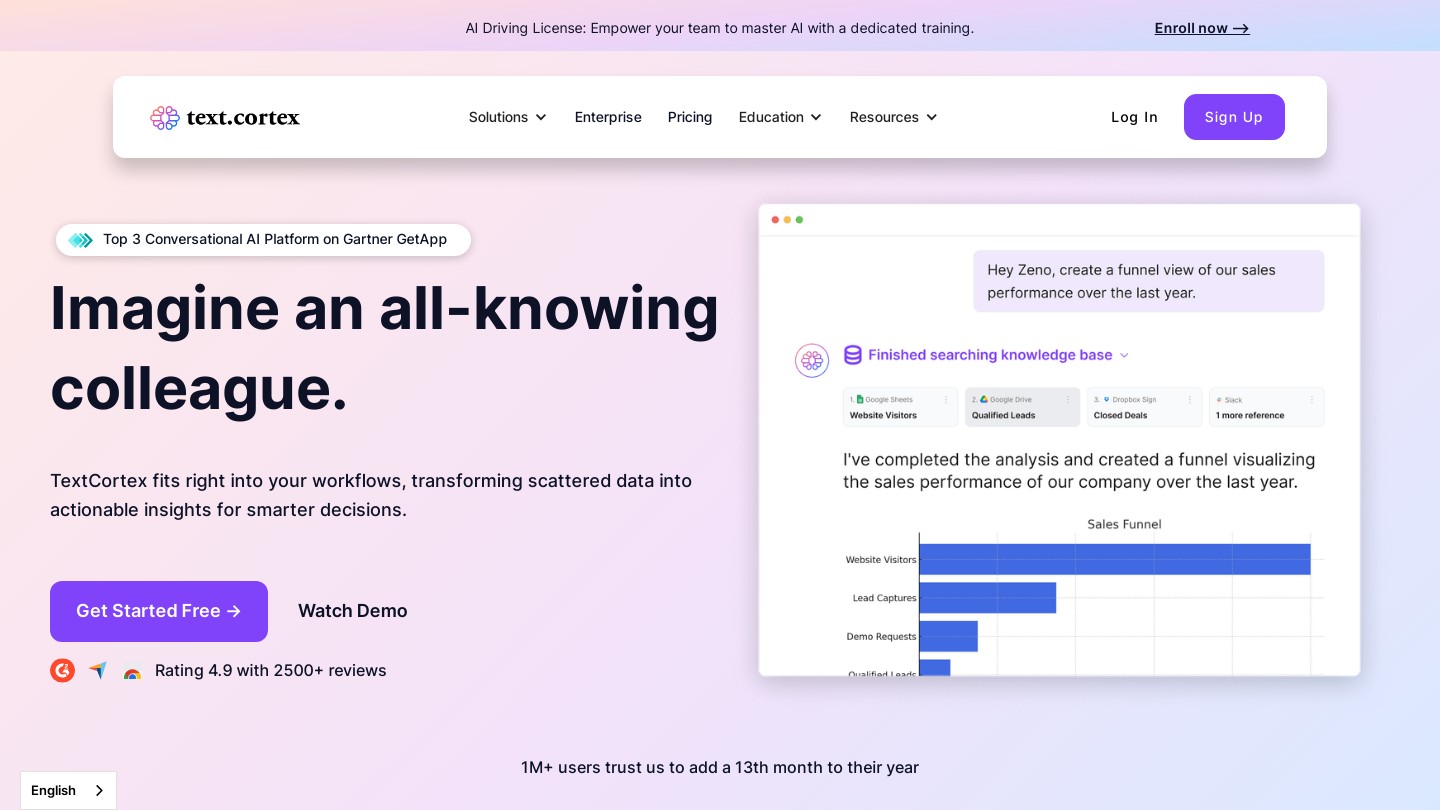
Task: Open the three-dot menu on Website Visitors card
Action: click(x=946, y=400)
